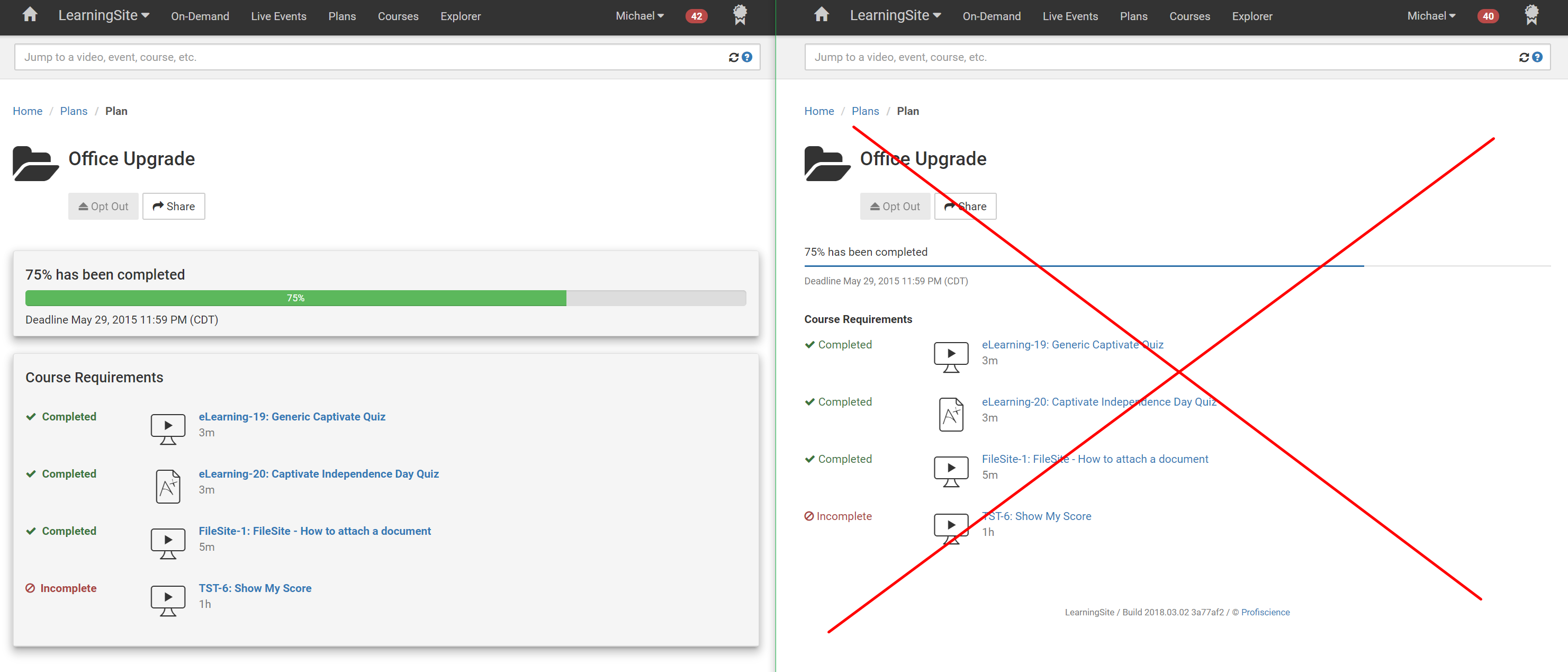Click the help icon in left search bar
Viewport: 1568px width, 672px height.
pos(747,57)
